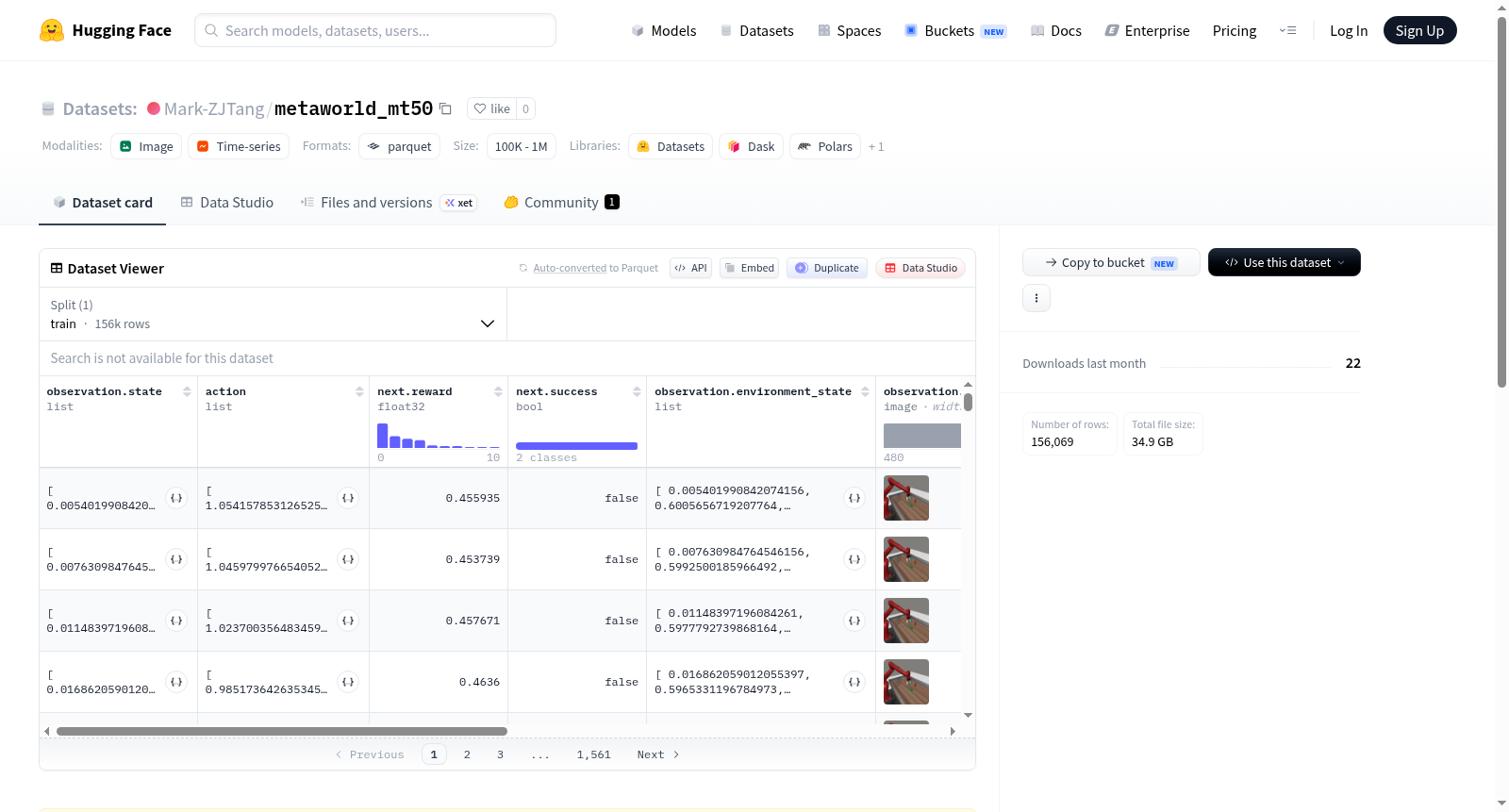
Task: Go to page 2 of results
Action: (467, 754)
